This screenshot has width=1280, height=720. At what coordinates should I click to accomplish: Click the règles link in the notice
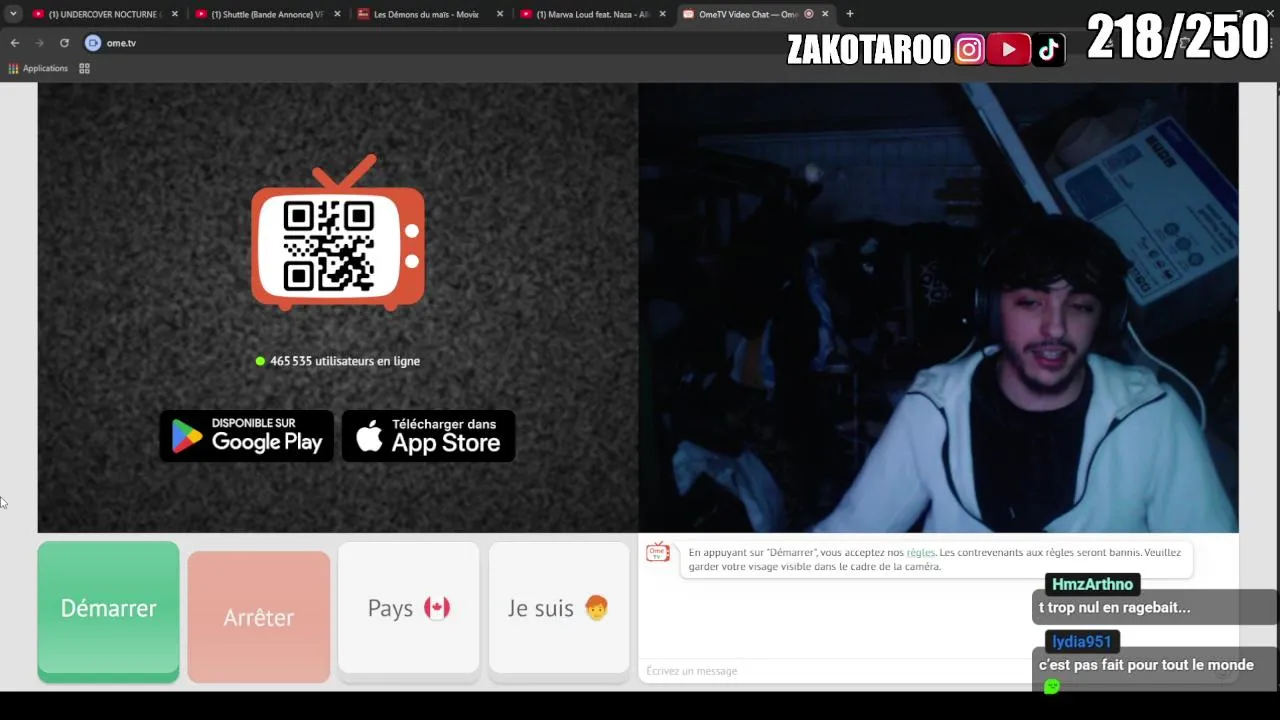(x=921, y=552)
